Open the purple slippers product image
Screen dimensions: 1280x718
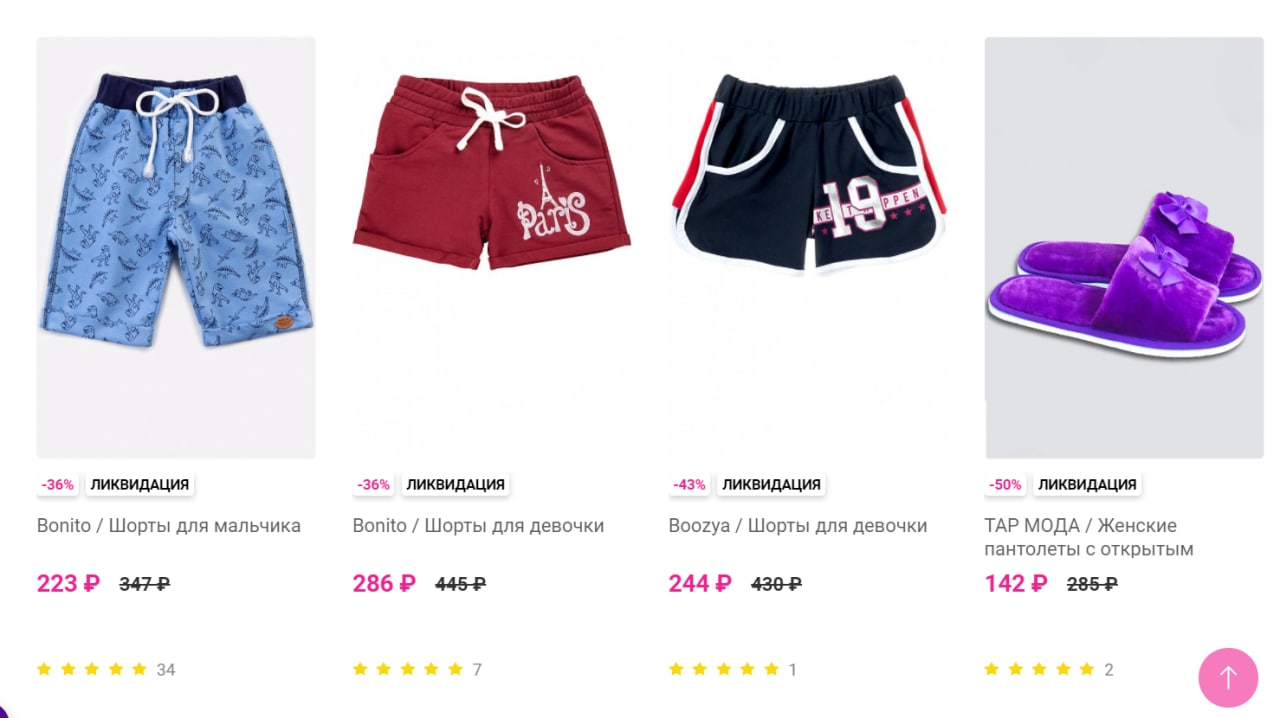coord(1124,248)
